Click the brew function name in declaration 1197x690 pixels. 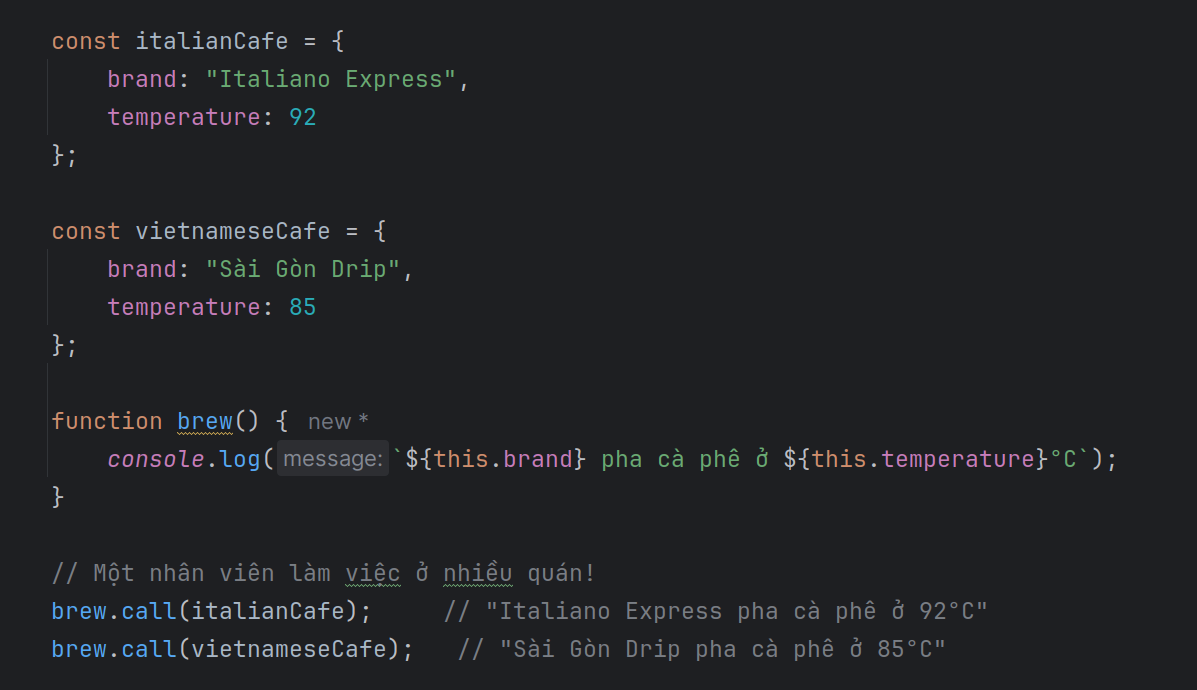204,422
